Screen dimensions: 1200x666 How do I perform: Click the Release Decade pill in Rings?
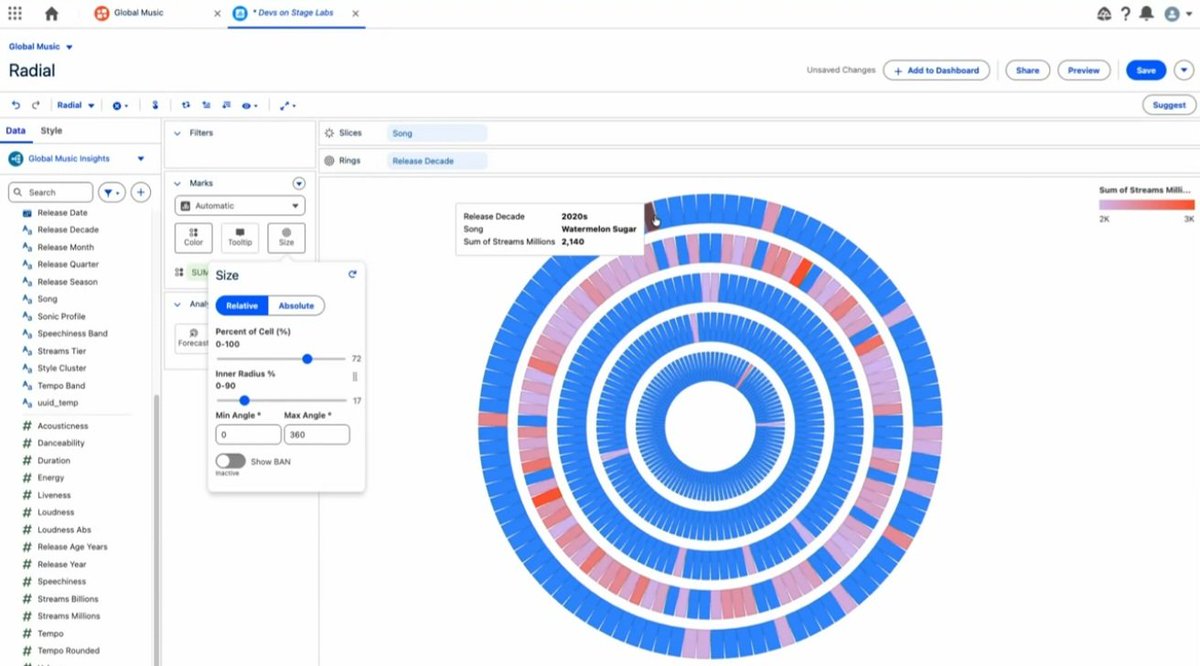437,160
